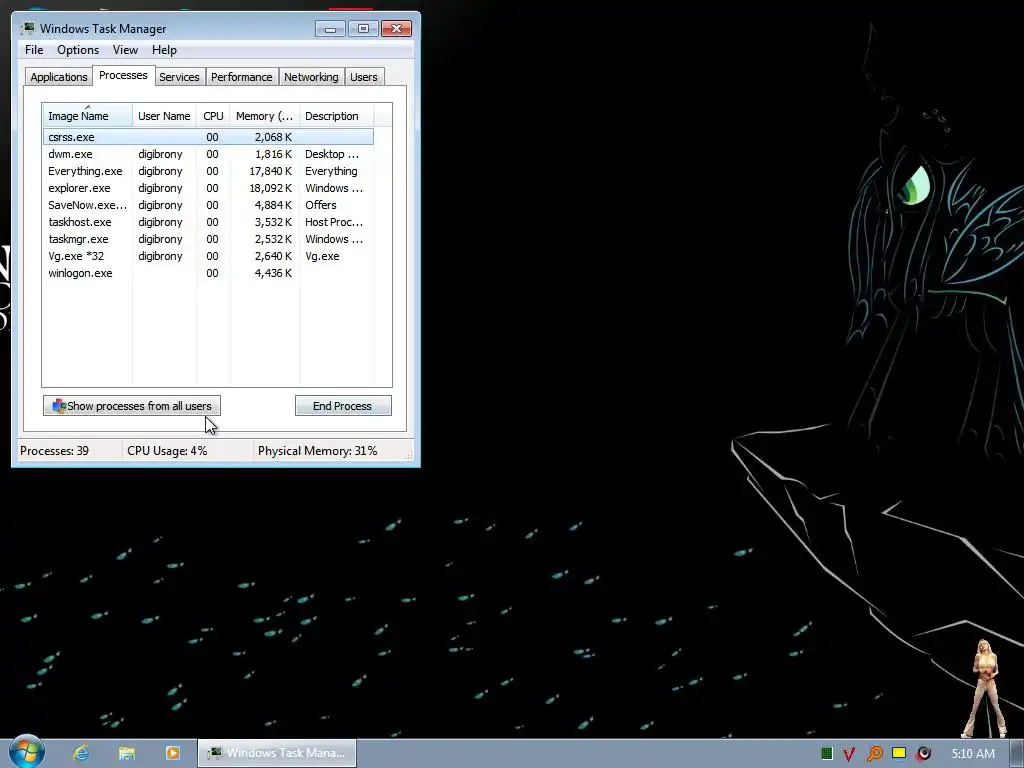Select the csrss.exe process row
The height and width of the screenshot is (768, 1024).
click(208, 136)
